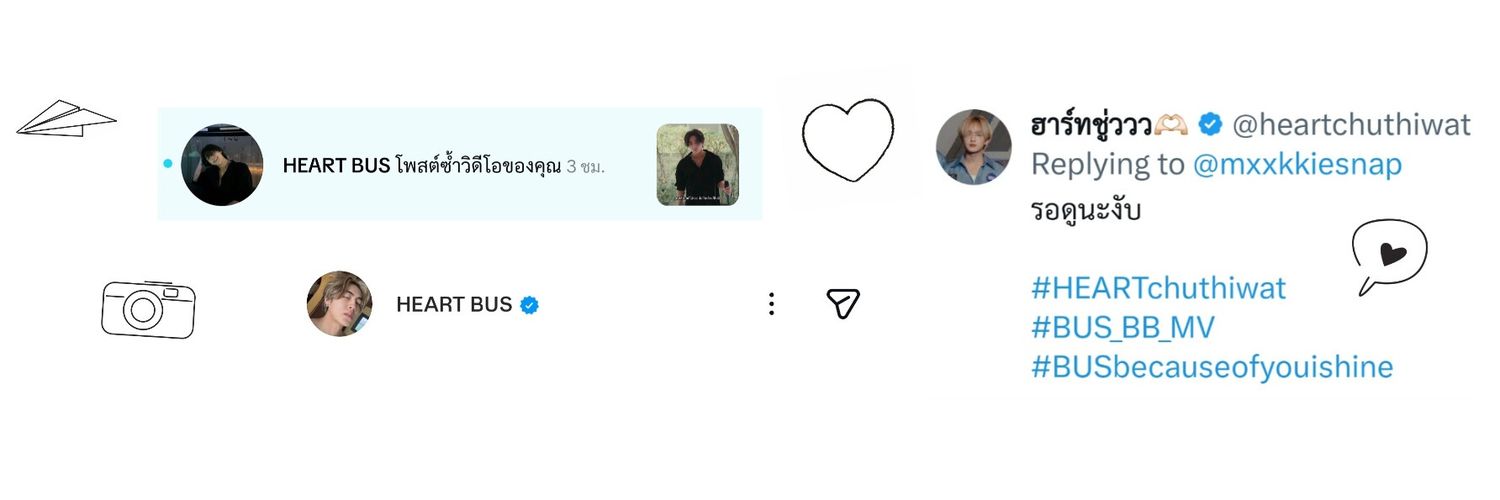The width and height of the screenshot is (1500, 500).
Task: Click the blue verified badge beside HEART BUS
Action: click(530, 305)
